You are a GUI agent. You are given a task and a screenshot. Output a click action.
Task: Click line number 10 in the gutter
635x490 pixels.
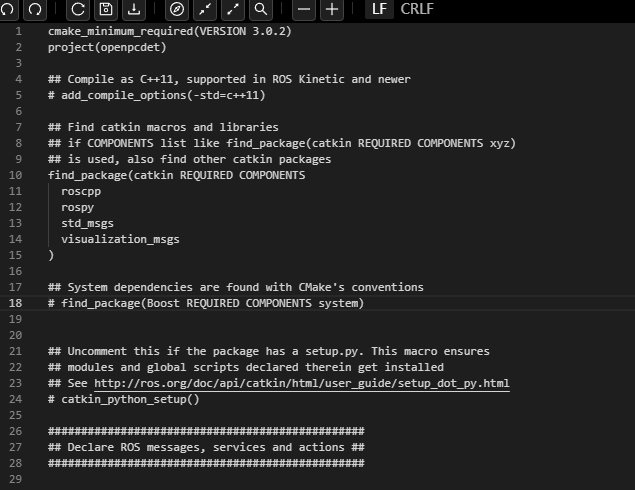[x=15, y=175]
